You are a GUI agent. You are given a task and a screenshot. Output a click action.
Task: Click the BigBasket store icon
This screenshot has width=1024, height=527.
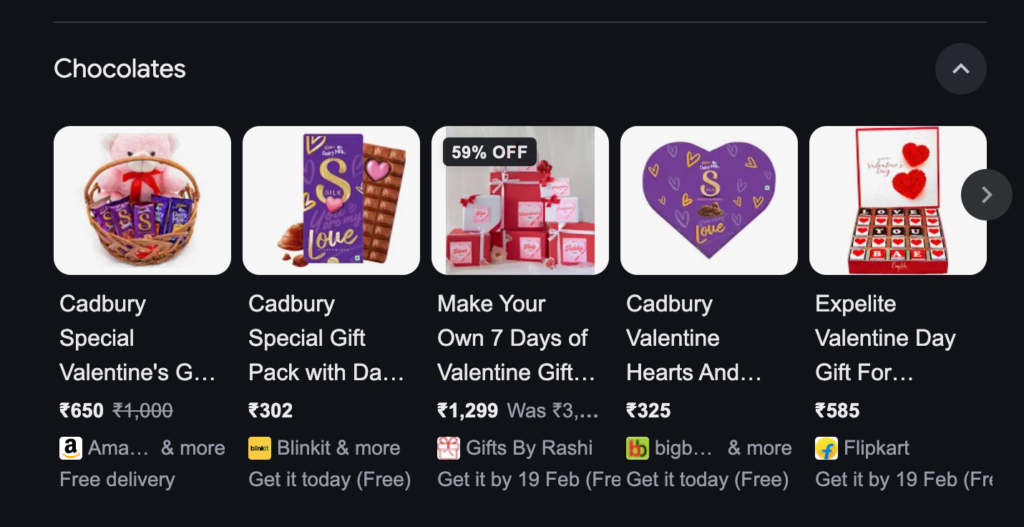[637, 448]
